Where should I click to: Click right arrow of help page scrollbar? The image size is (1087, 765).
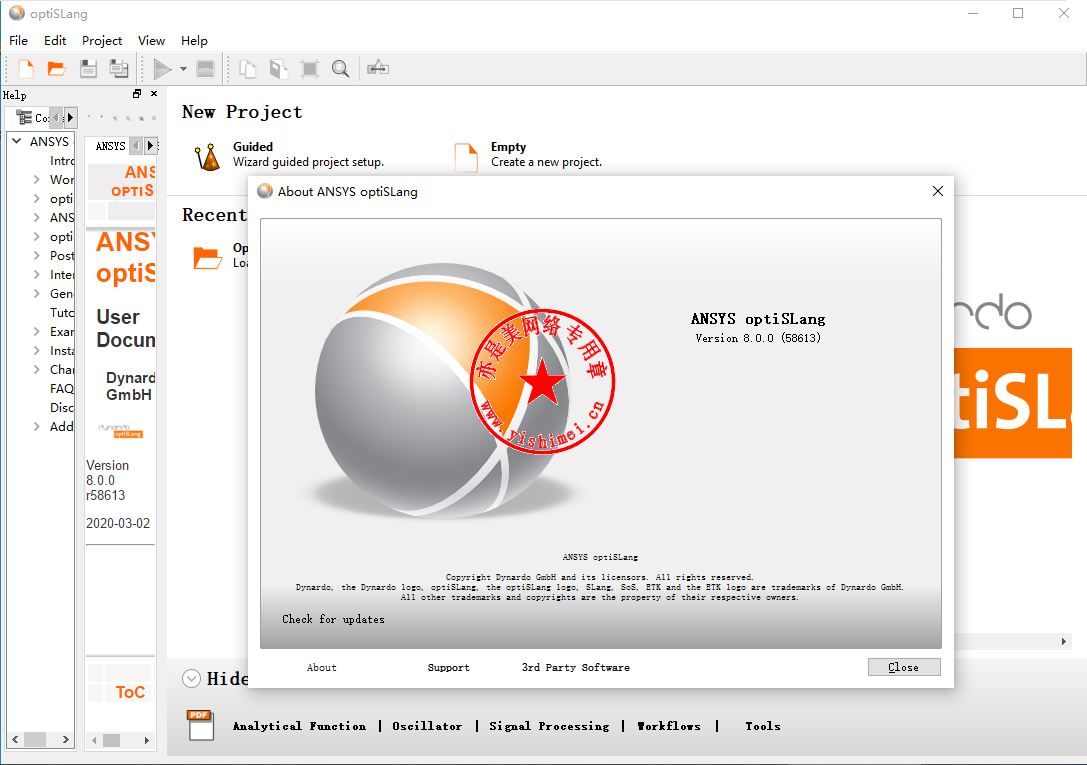point(146,740)
